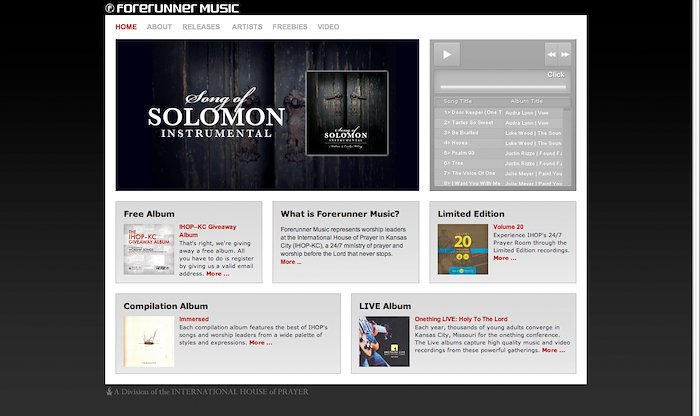Click Album Title column header
This screenshot has width=700, height=416.
[x=527, y=101]
